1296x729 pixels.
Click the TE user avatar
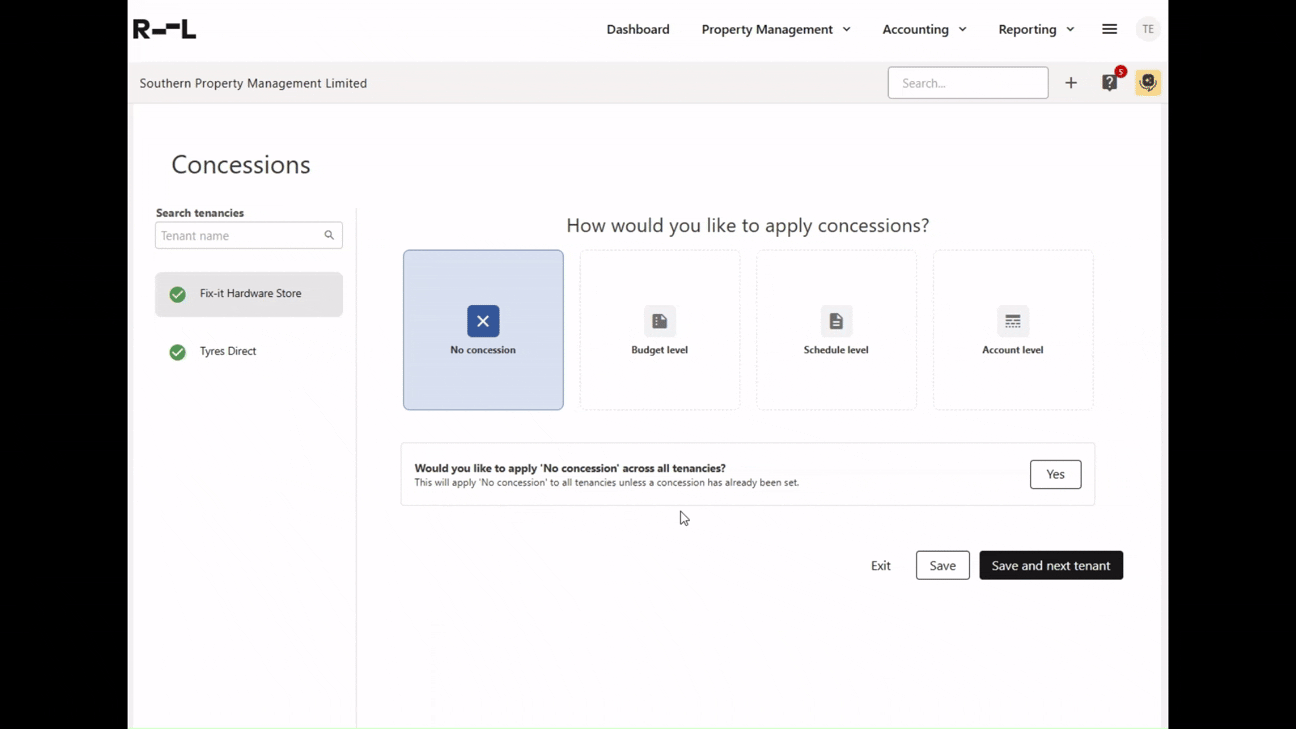point(1148,29)
